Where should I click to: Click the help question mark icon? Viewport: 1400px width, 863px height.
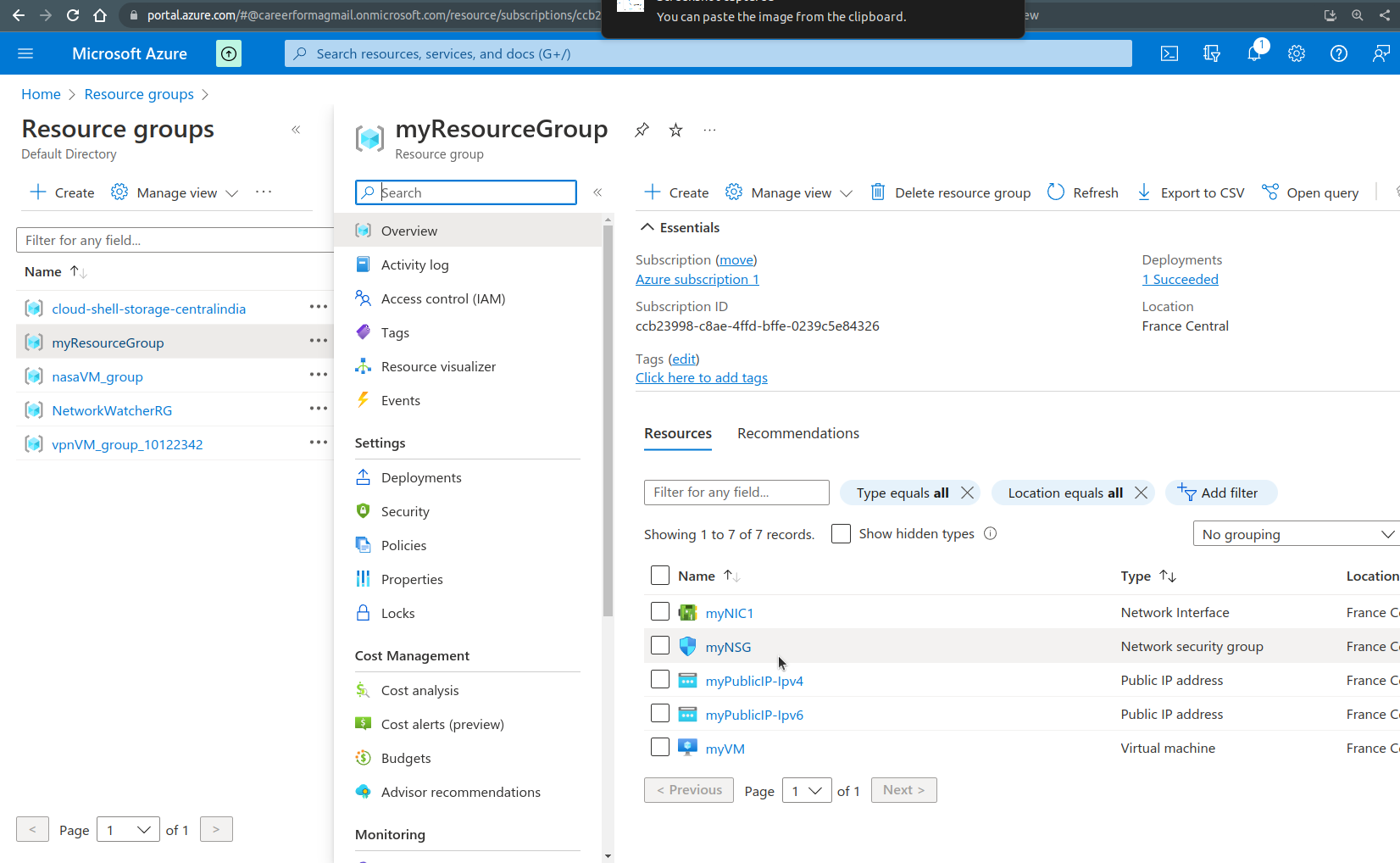pos(1339,53)
